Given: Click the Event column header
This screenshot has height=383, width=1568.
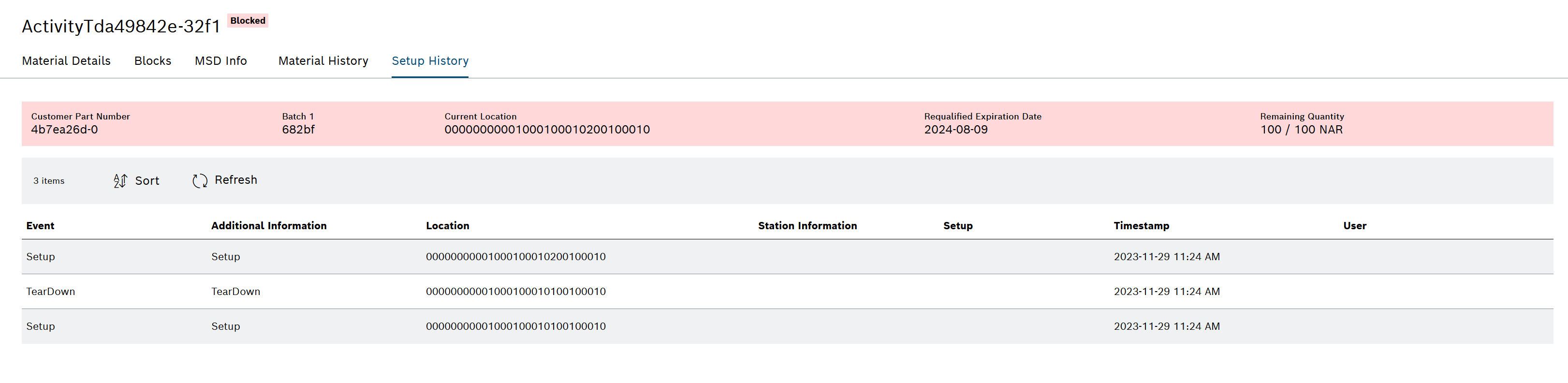Looking at the screenshot, I should click(x=40, y=226).
